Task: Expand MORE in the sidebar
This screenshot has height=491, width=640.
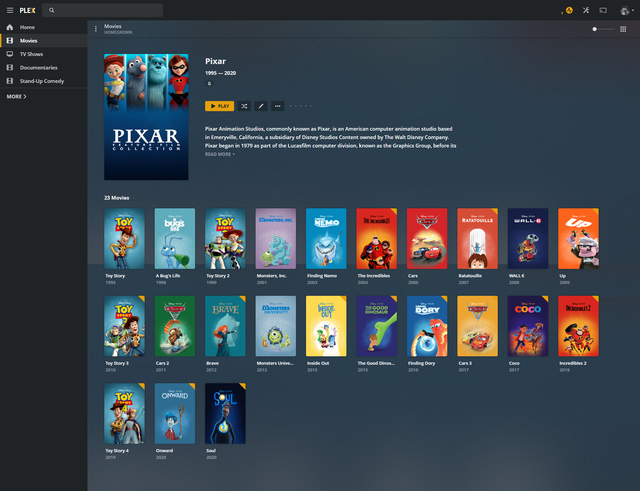Action: [x=16, y=97]
